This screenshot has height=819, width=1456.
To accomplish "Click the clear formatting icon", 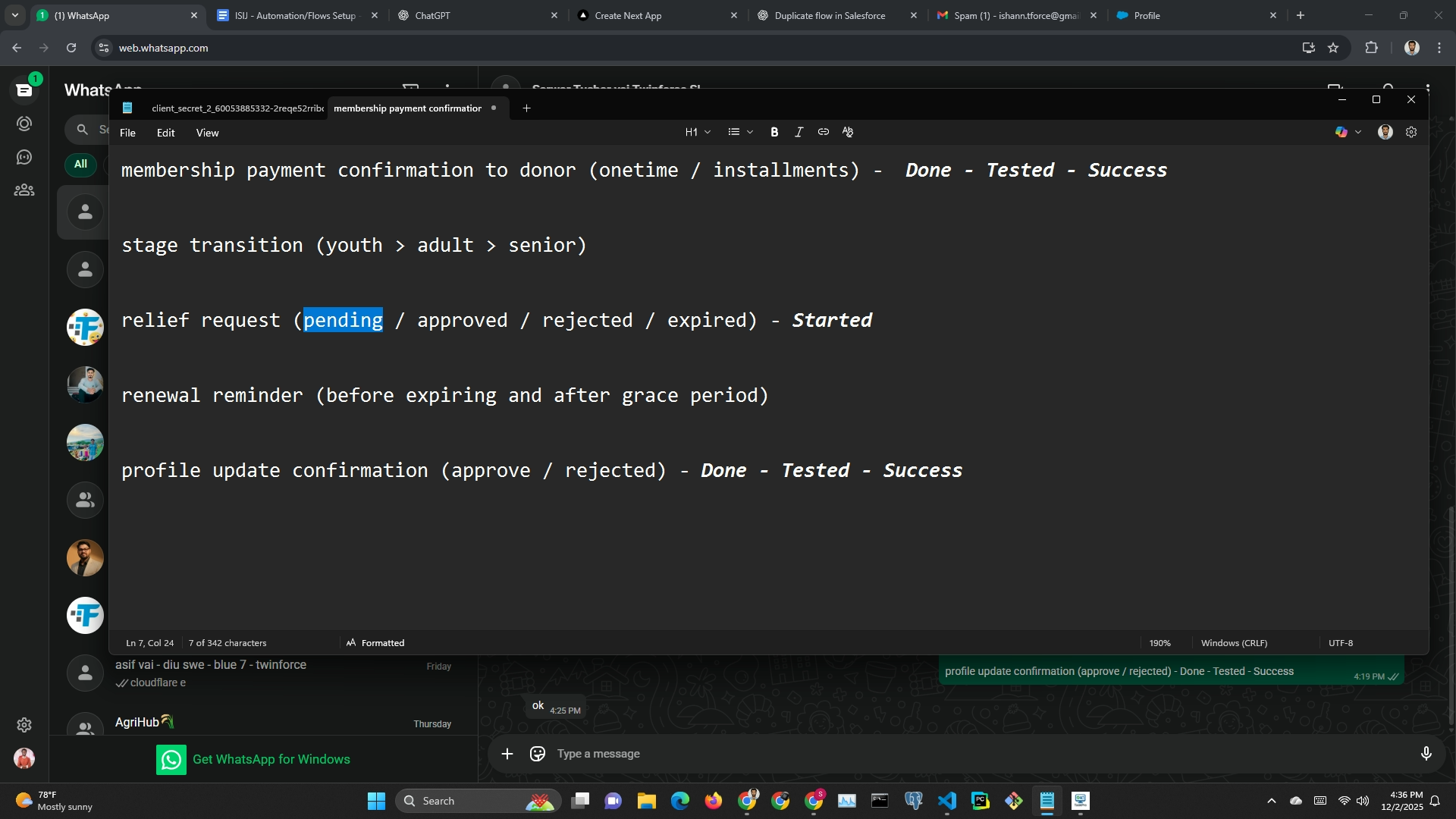I will tap(848, 132).
